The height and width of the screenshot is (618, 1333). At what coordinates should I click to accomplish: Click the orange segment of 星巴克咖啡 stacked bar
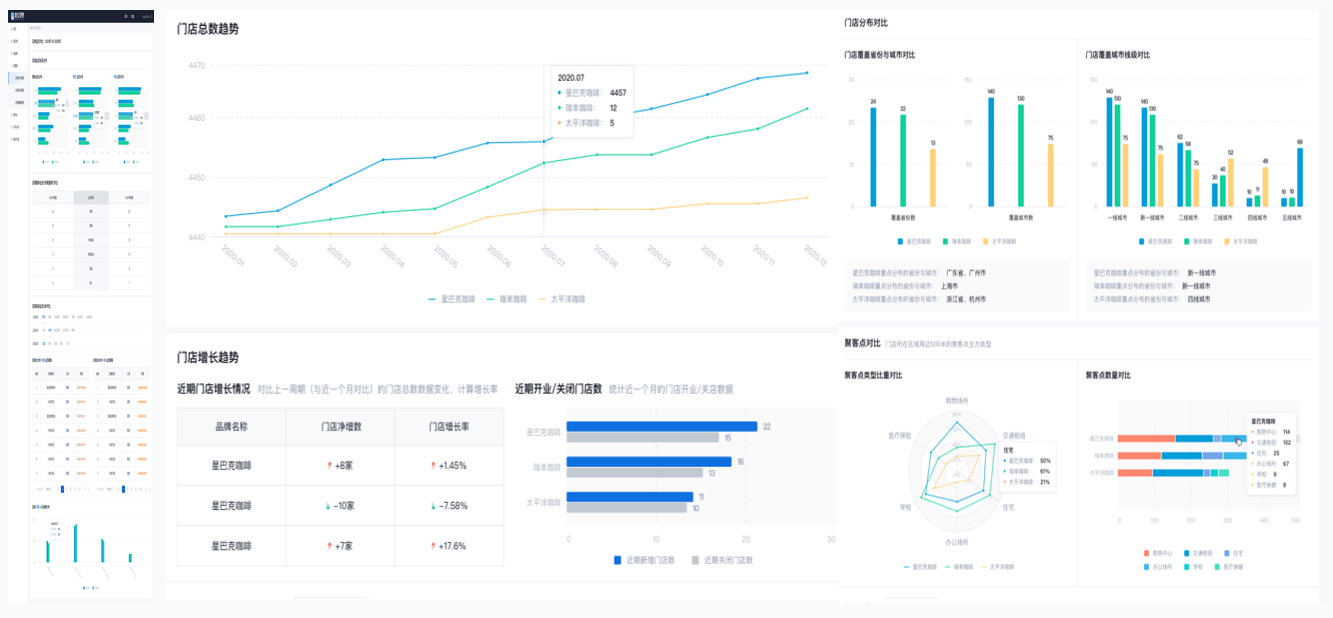click(x=1146, y=438)
